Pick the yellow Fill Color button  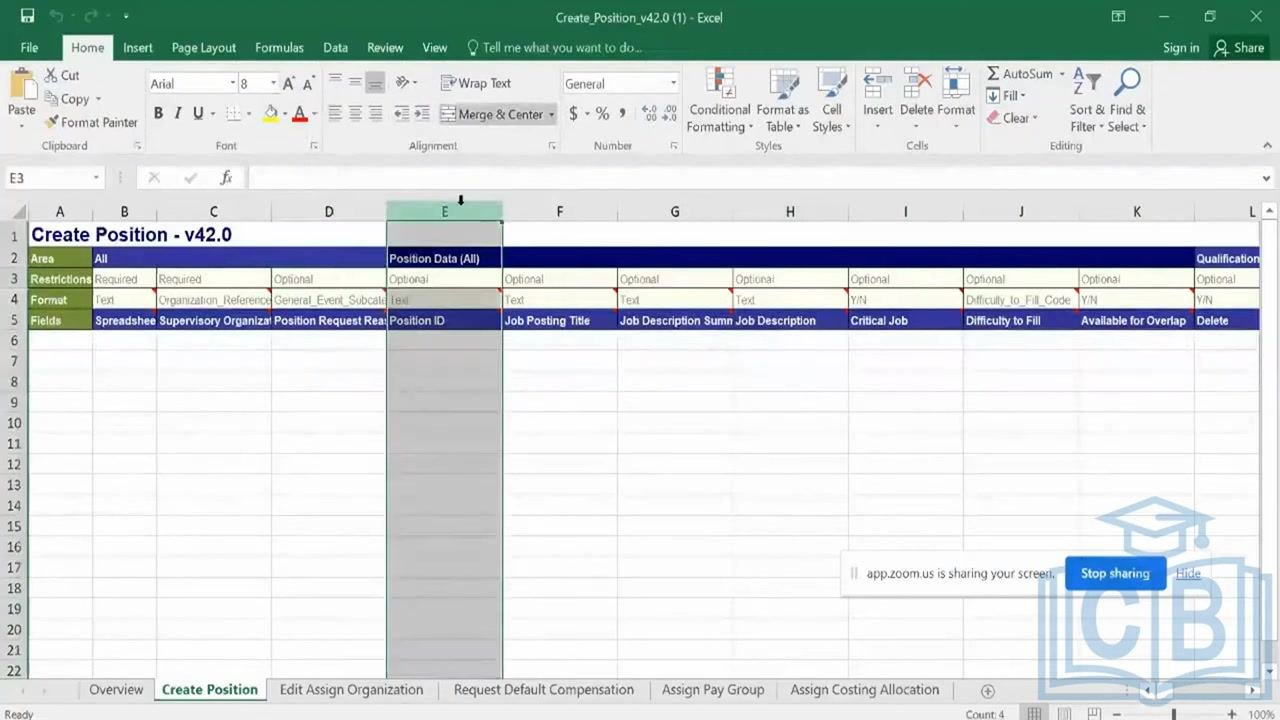click(x=270, y=114)
